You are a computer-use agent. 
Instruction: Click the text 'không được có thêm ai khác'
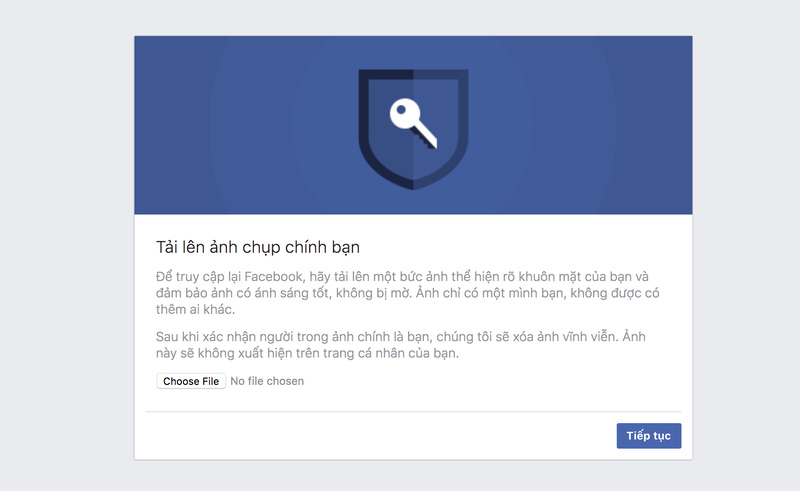click(400, 302)
